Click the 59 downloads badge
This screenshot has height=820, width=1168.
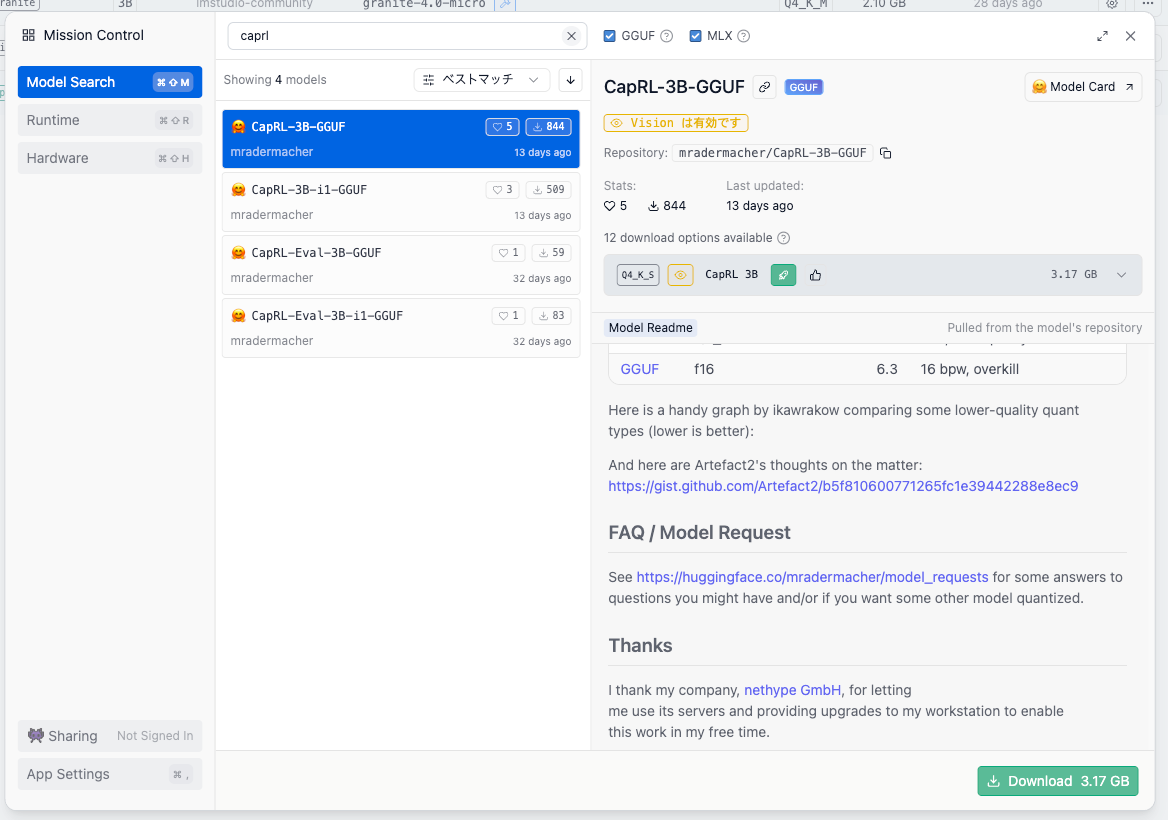click(x=551, y=252)
